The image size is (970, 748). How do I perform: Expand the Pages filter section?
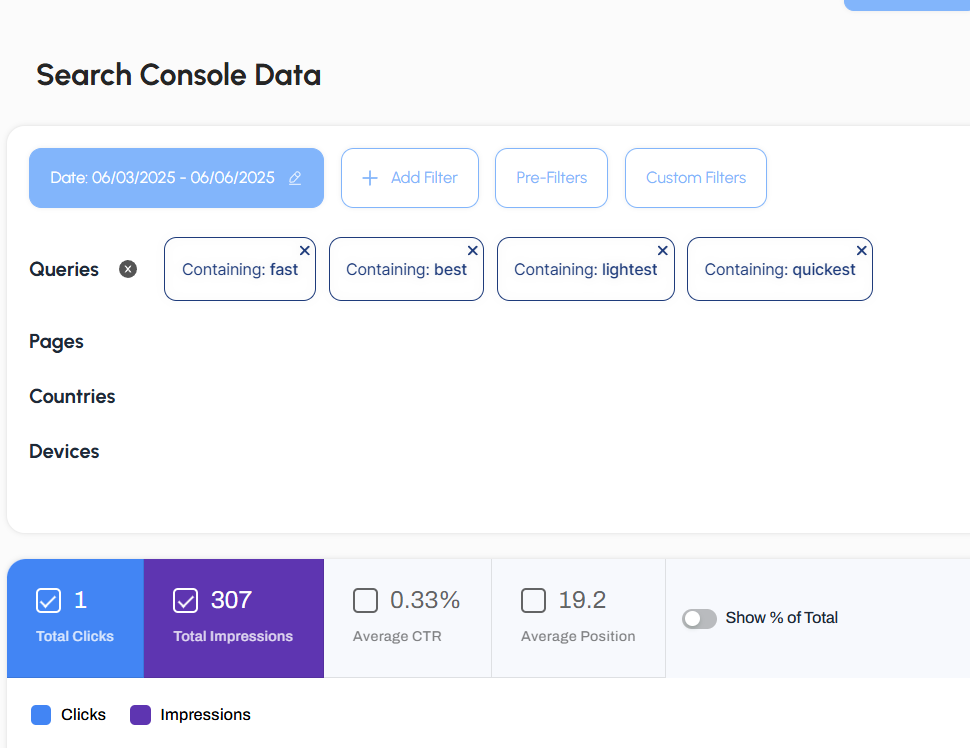pyautogui.click(x=56, y=342)
